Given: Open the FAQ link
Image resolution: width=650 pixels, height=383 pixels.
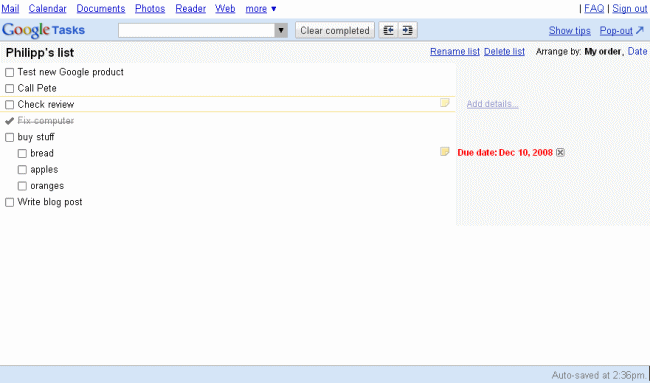Looking at the screenshot, I should click(594, 9).
